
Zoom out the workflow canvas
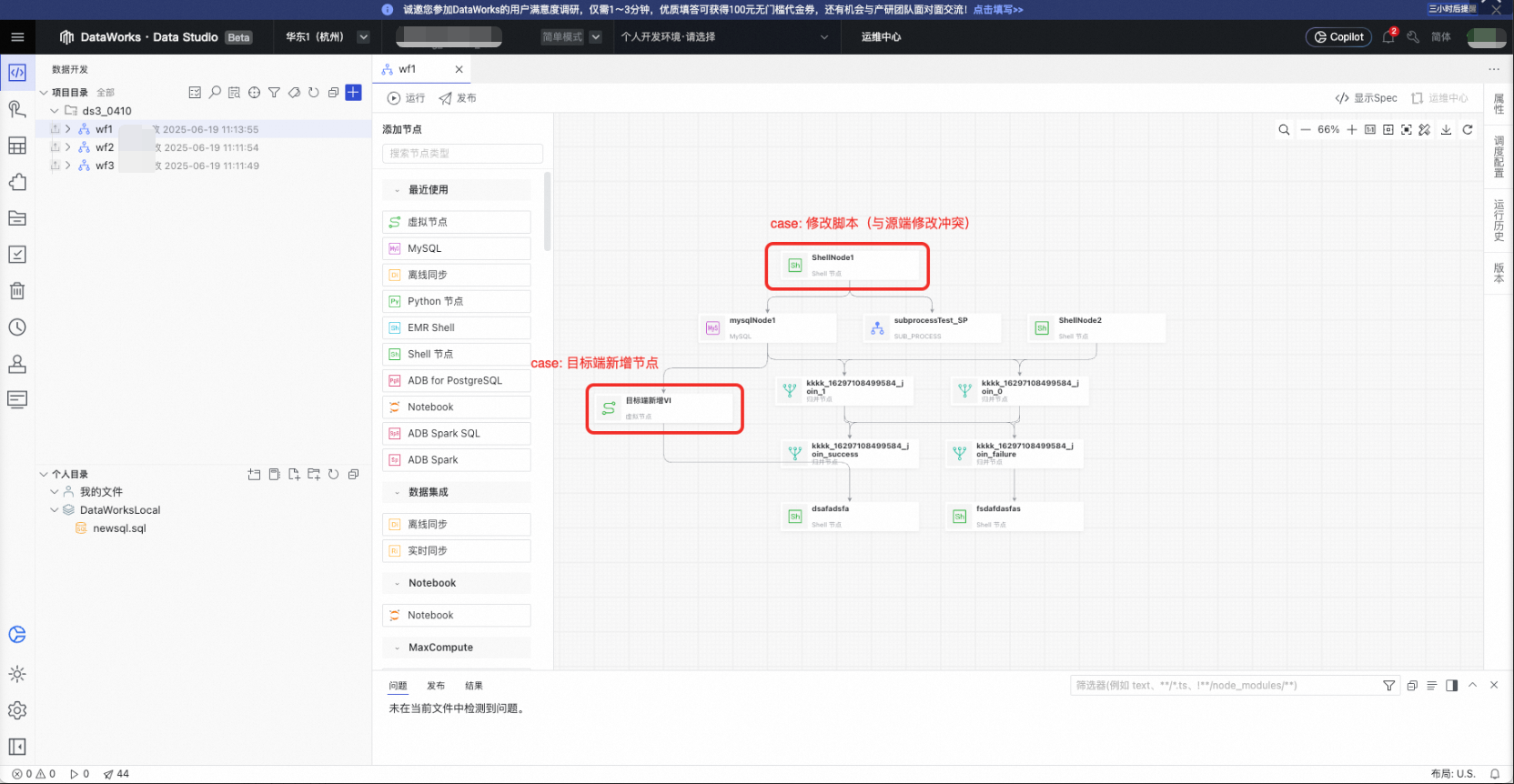tap(1306, 130)
